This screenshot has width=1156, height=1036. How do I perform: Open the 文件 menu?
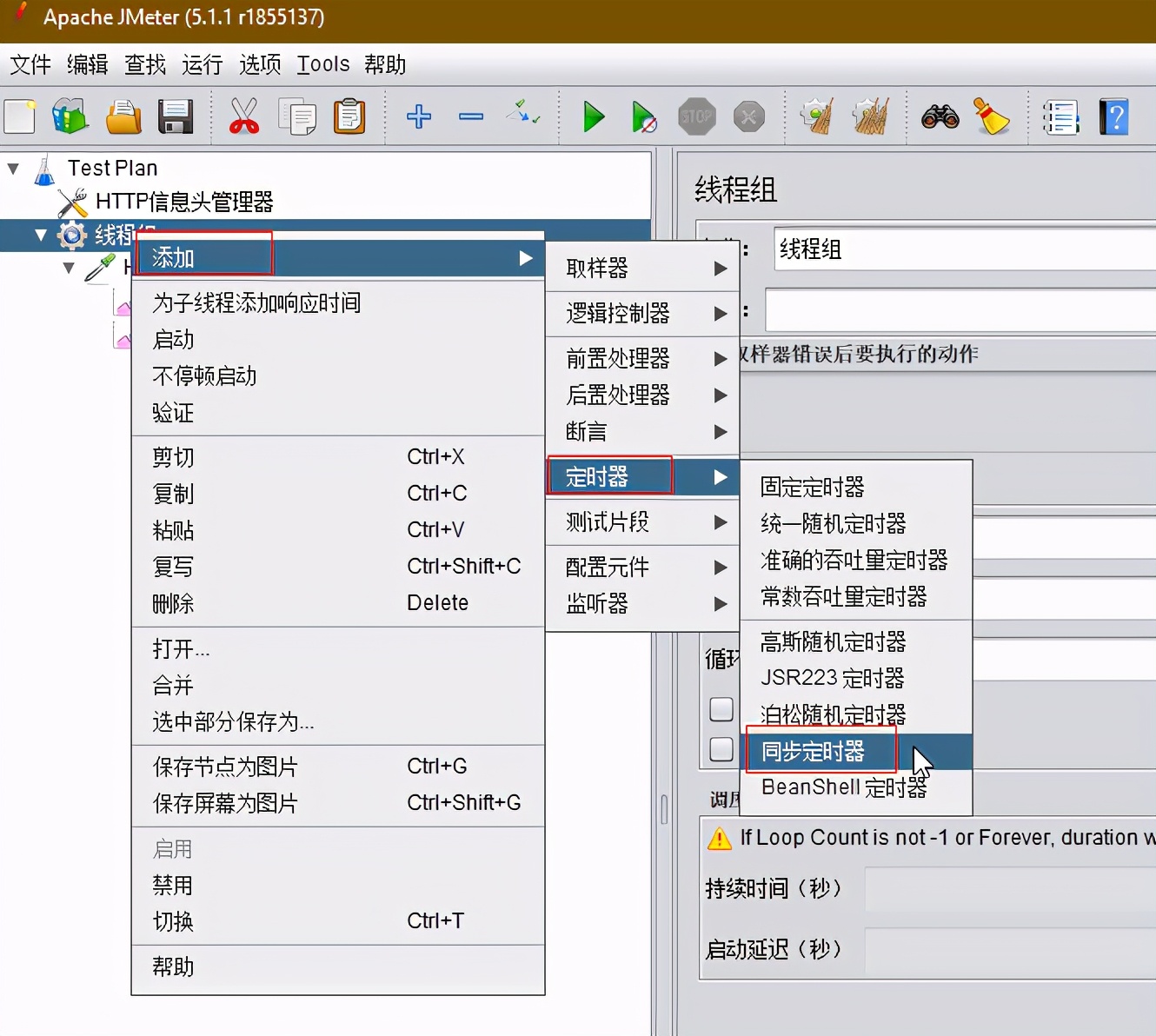30,64
